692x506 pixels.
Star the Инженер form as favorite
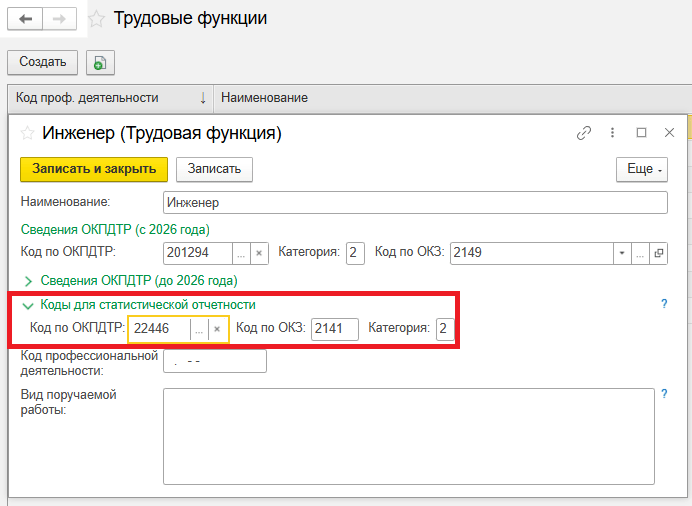point(27,133)
